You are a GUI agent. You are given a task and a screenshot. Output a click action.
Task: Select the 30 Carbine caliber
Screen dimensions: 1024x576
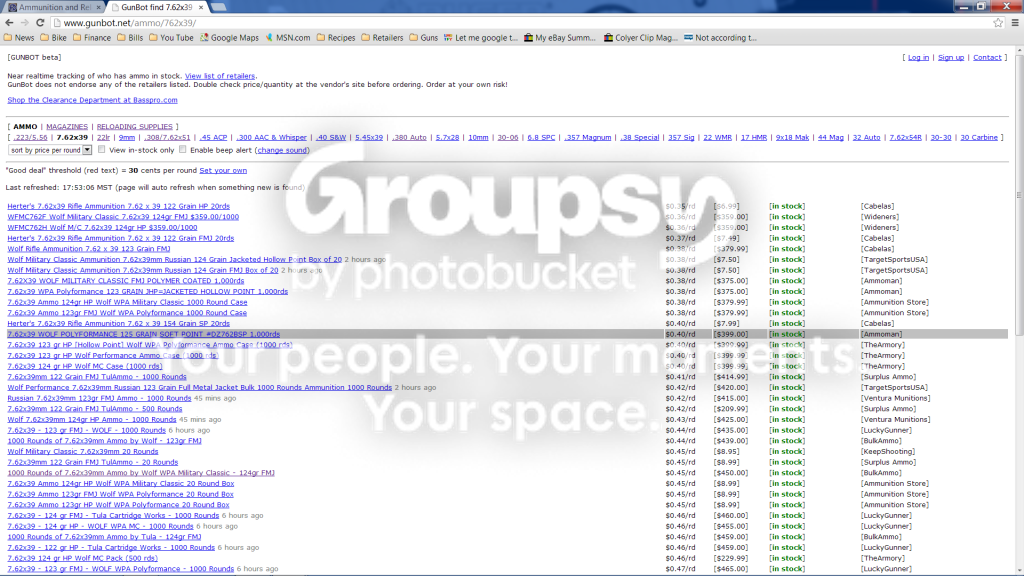click(979, 138)
